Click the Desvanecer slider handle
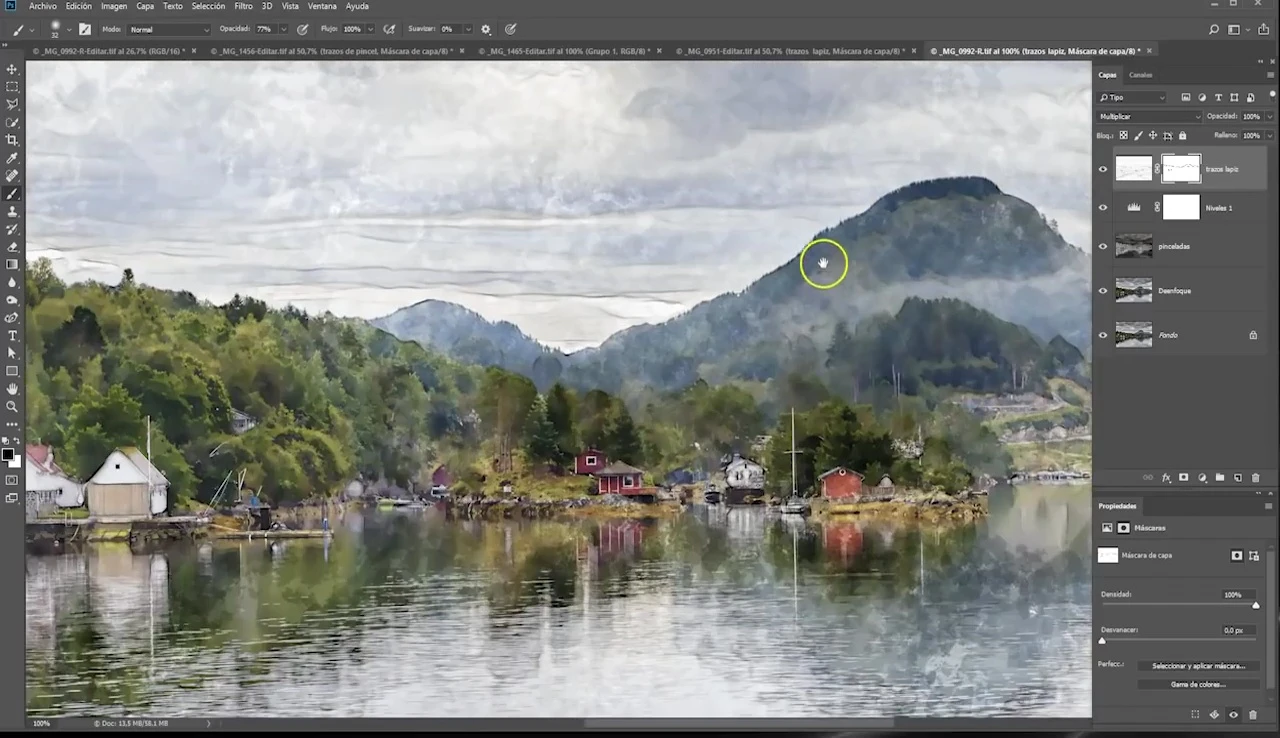Screen dimensions: 1280x738 tap(1102, 640)
